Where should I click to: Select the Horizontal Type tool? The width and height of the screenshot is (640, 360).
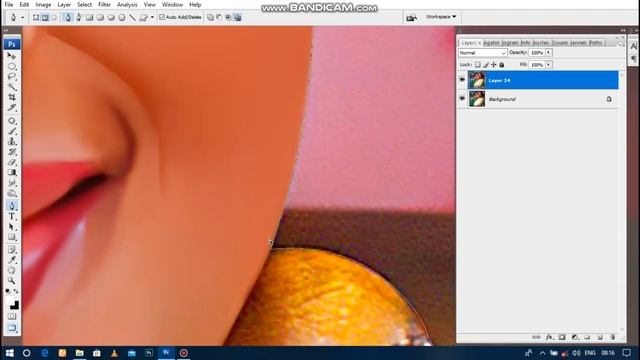12,216
